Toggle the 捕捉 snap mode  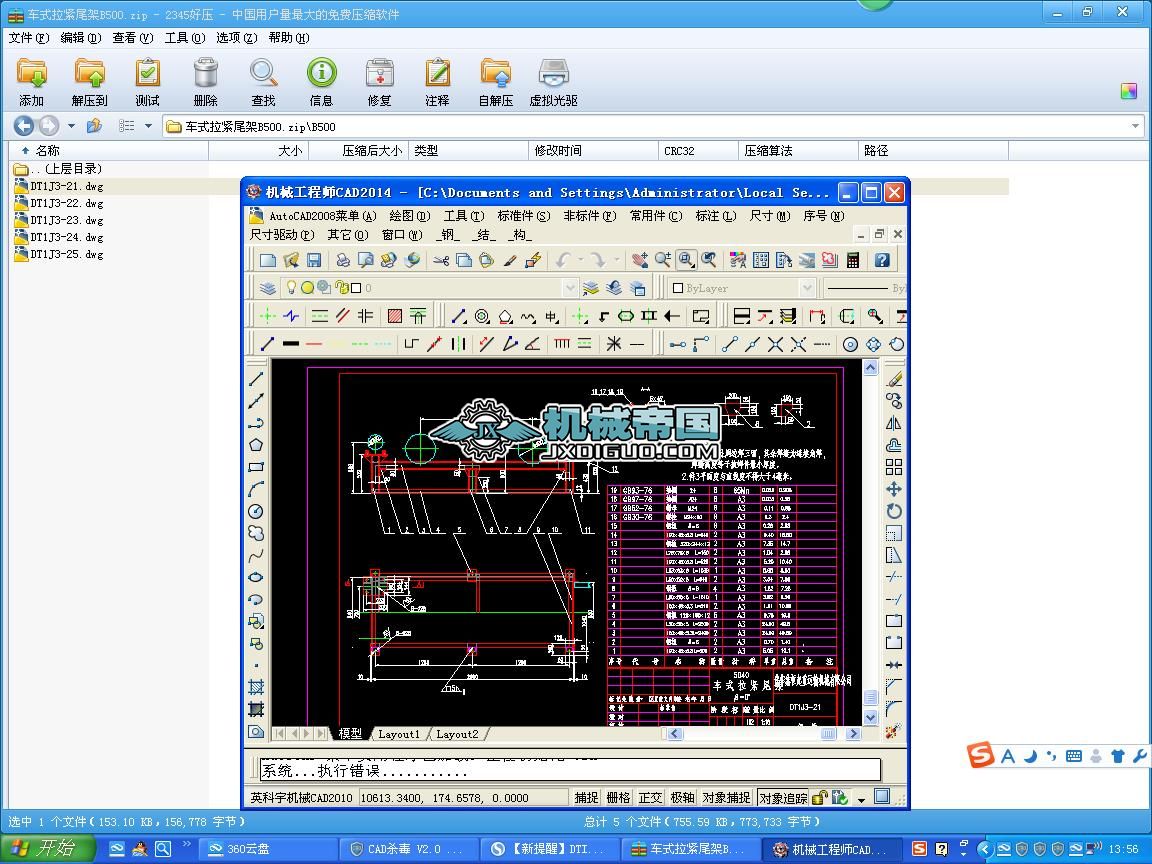click(586, 798)
